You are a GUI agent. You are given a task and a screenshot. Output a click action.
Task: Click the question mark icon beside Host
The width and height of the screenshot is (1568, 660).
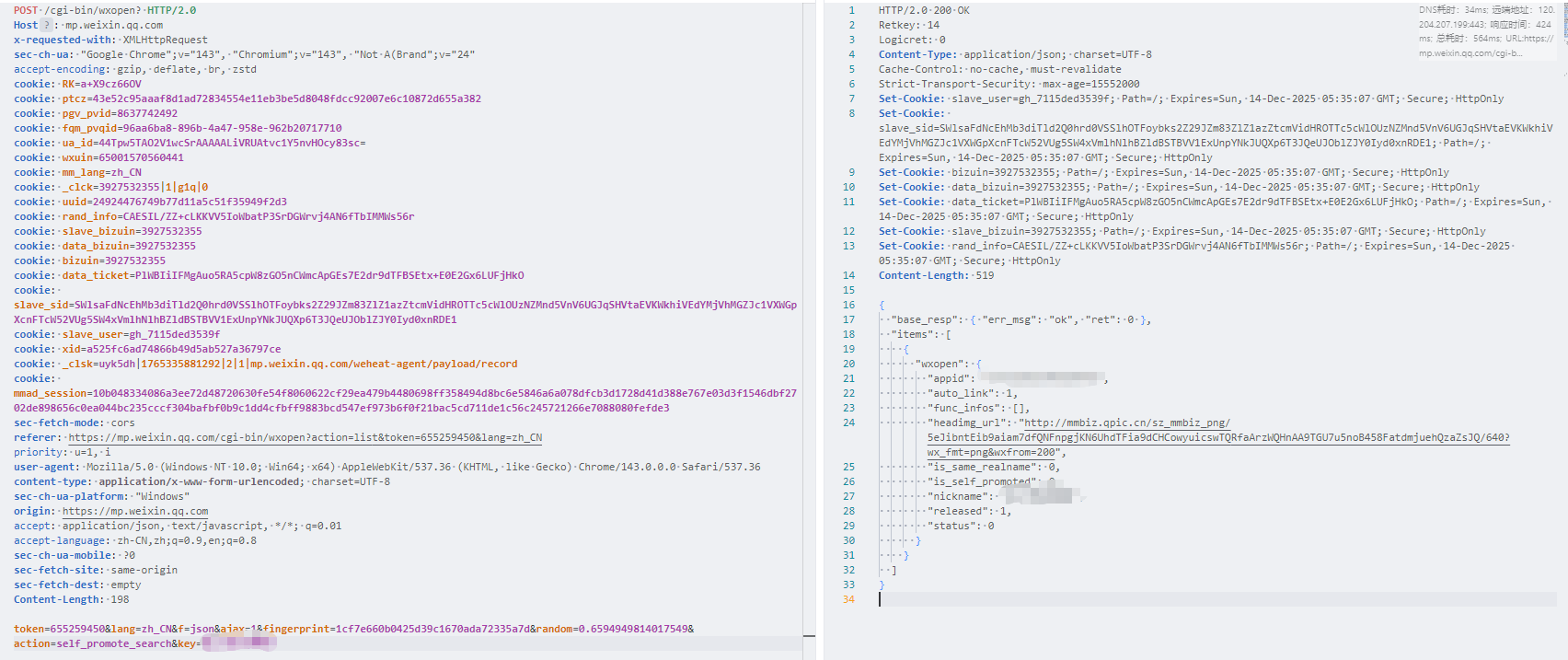[46, 25]
